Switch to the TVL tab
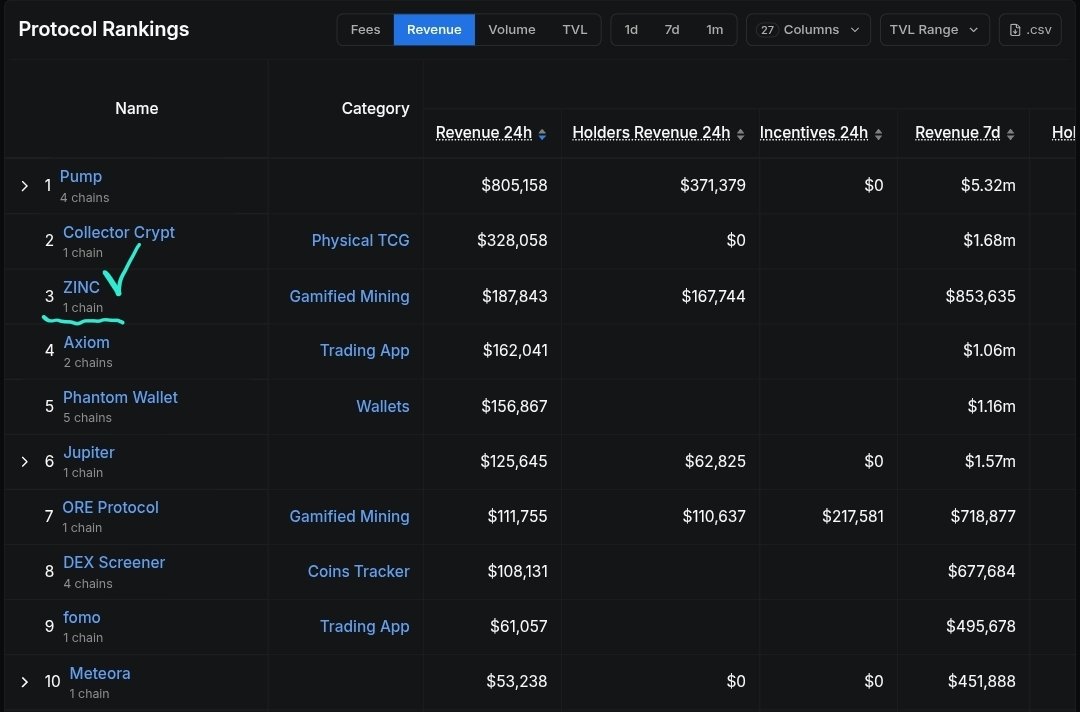1080x712 pixels. 574,30
